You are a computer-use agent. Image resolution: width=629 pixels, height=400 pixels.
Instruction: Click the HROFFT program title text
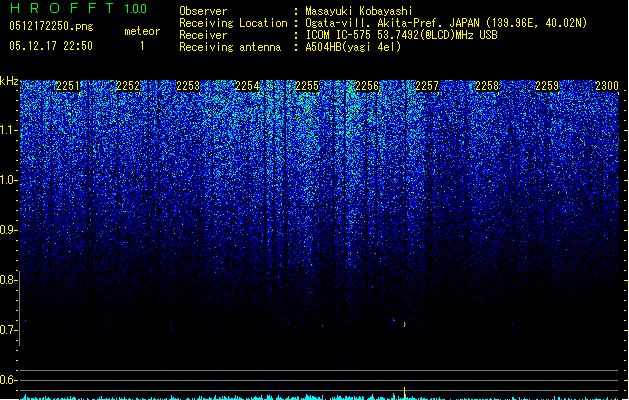[x=62, y=8]
